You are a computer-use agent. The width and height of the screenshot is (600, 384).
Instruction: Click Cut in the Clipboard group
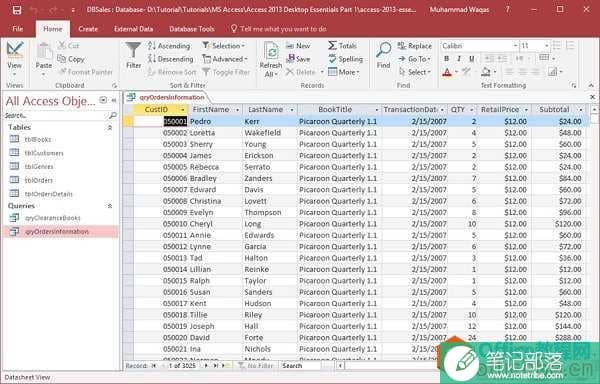68,46
